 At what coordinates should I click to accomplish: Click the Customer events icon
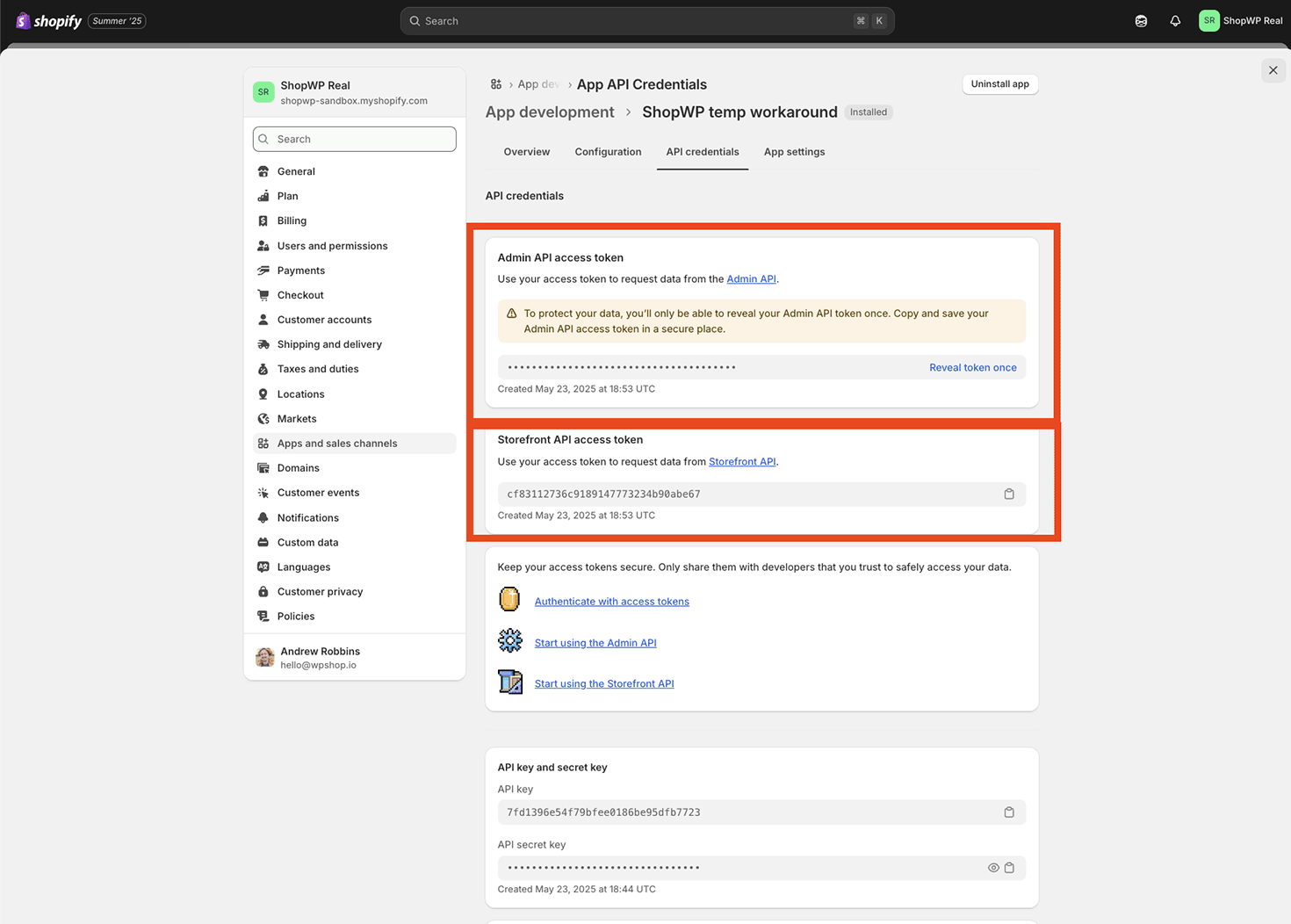click(x=263, y=493)
